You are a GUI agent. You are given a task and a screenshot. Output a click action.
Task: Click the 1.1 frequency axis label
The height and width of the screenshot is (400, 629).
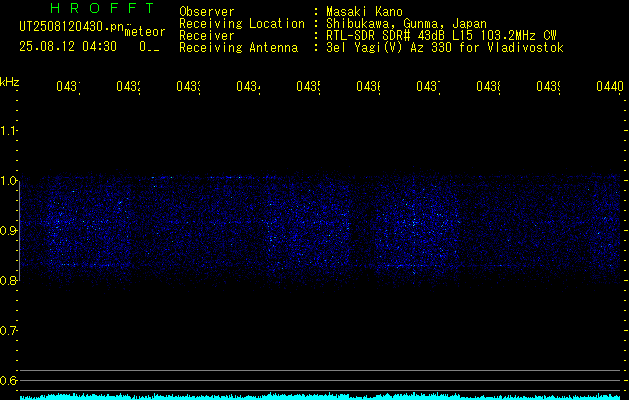(8, 130)
